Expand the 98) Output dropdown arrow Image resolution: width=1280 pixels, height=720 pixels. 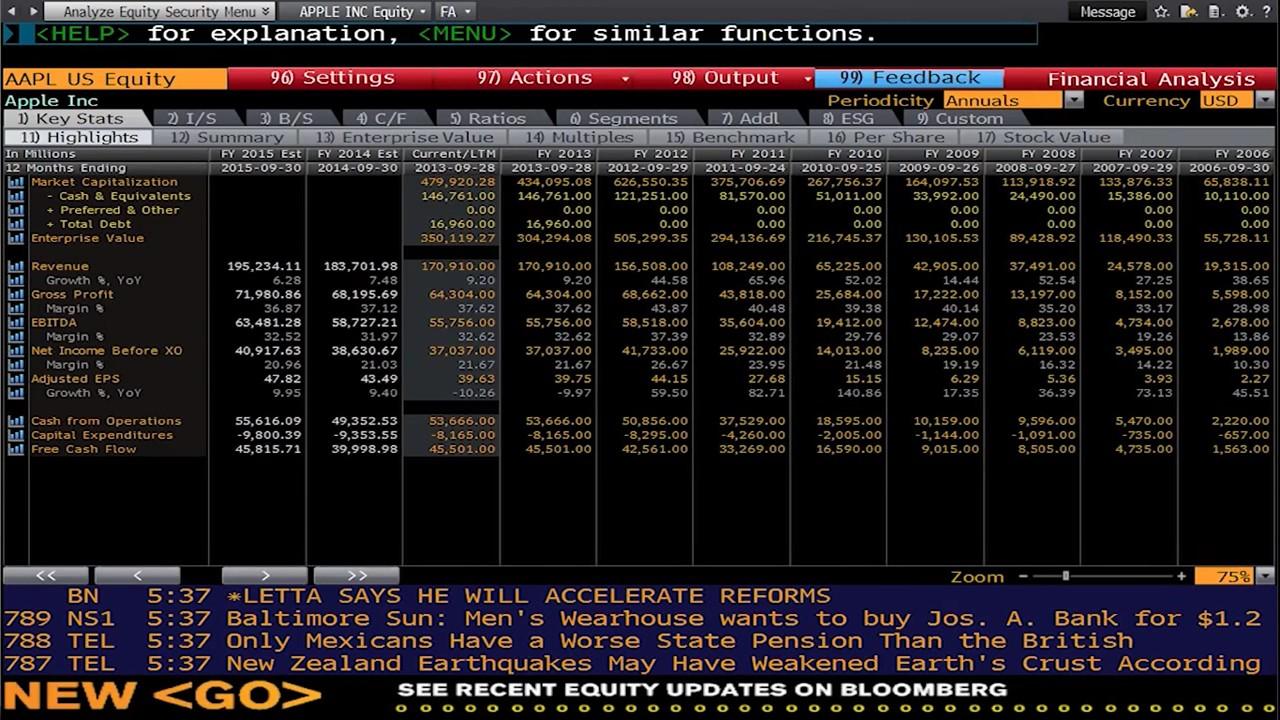(806, 77)
